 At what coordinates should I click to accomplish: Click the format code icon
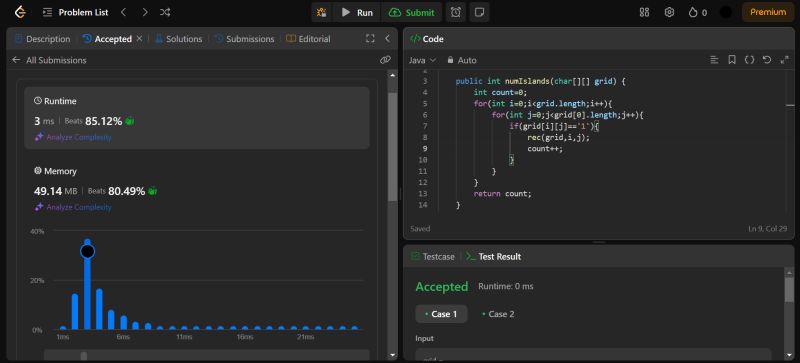click(x=714, y=60)
